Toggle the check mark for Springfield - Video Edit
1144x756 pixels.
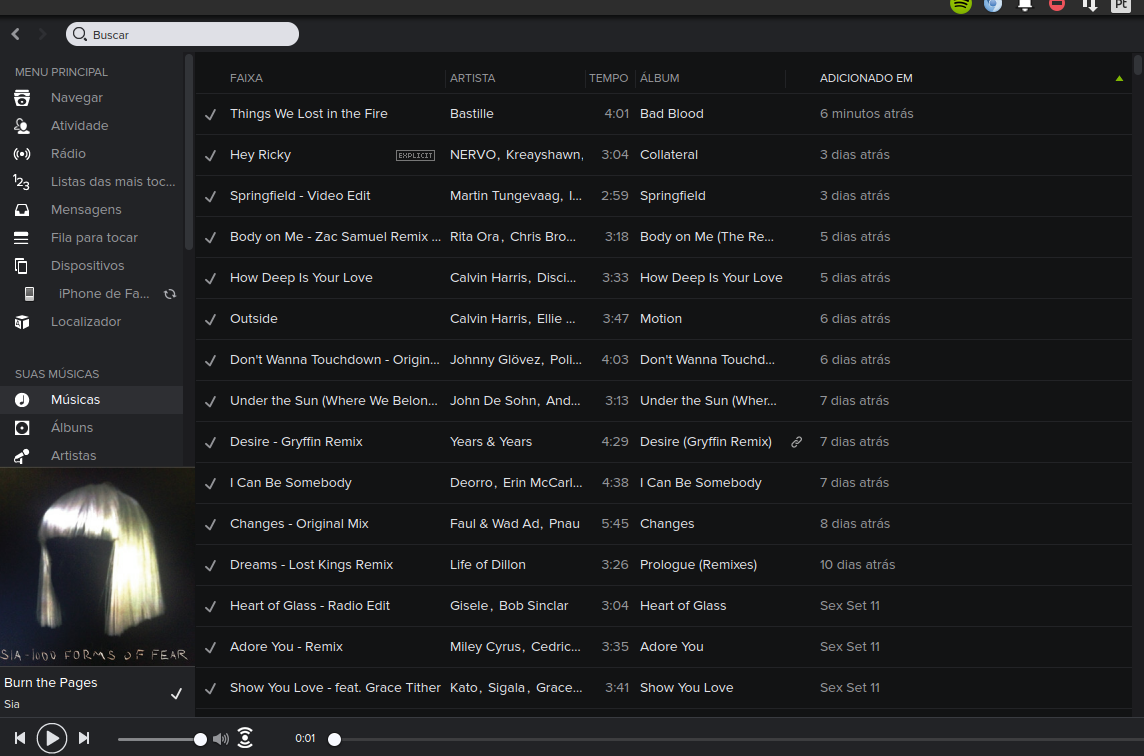210,196
